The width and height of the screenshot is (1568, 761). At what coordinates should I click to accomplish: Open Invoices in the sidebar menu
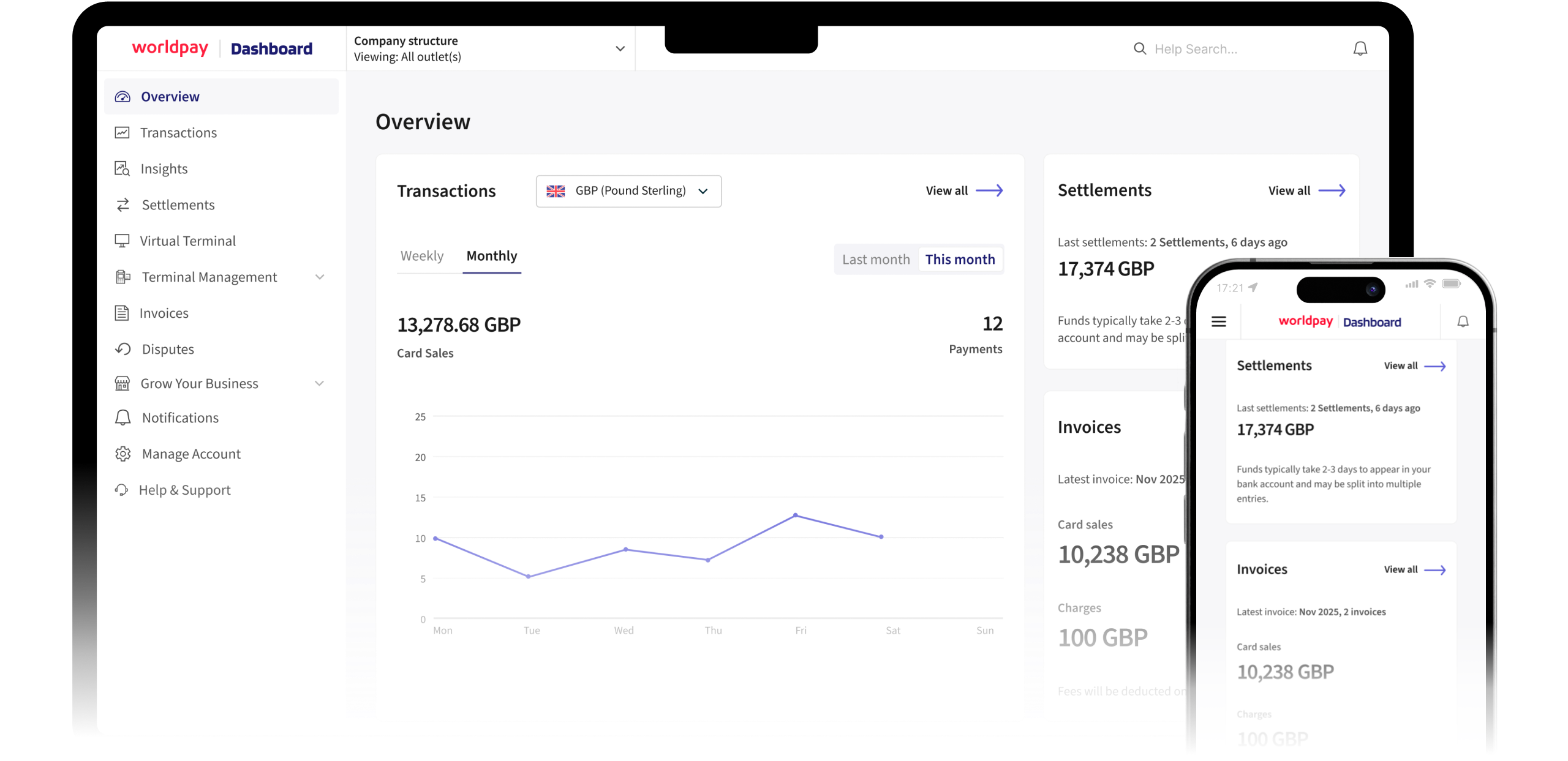[x=221, y=313]
